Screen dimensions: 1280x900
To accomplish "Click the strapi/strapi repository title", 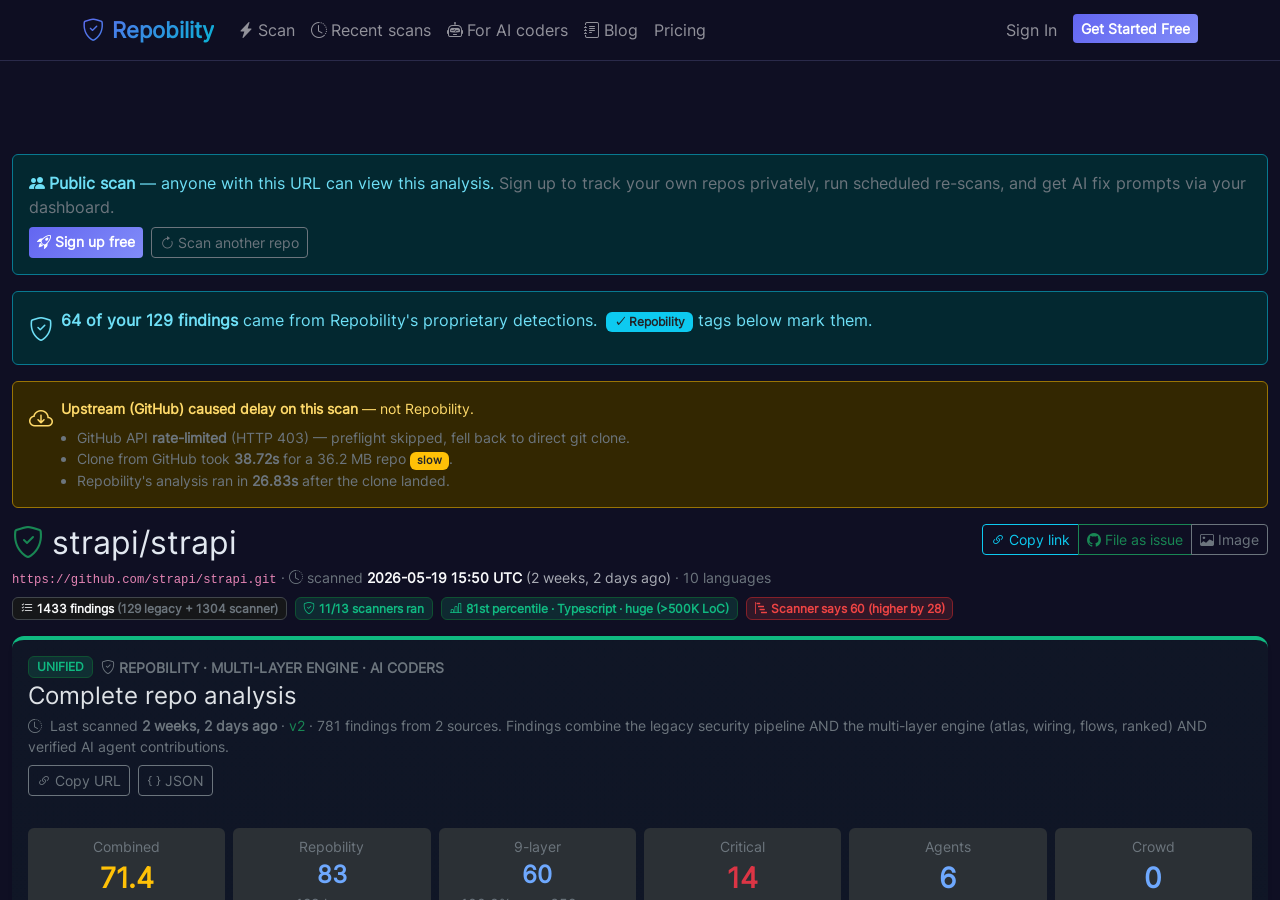I will pyautogui.click(x=144, y=542).
